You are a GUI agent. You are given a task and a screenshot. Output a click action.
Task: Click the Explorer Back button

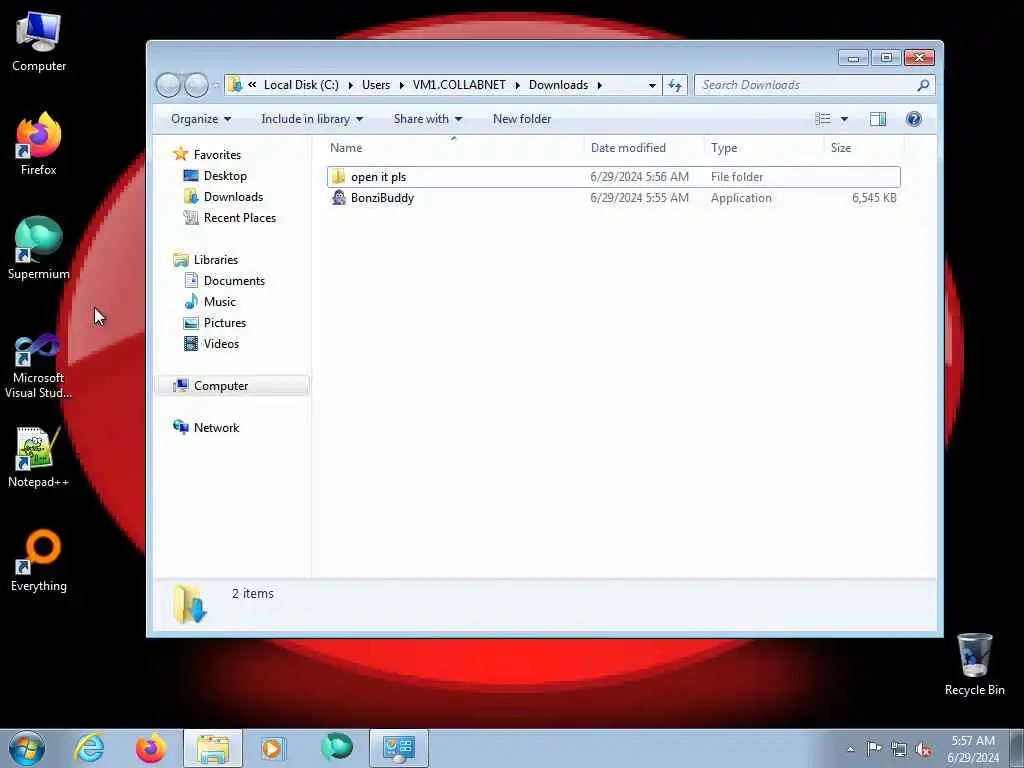click(x=168, y=85)
